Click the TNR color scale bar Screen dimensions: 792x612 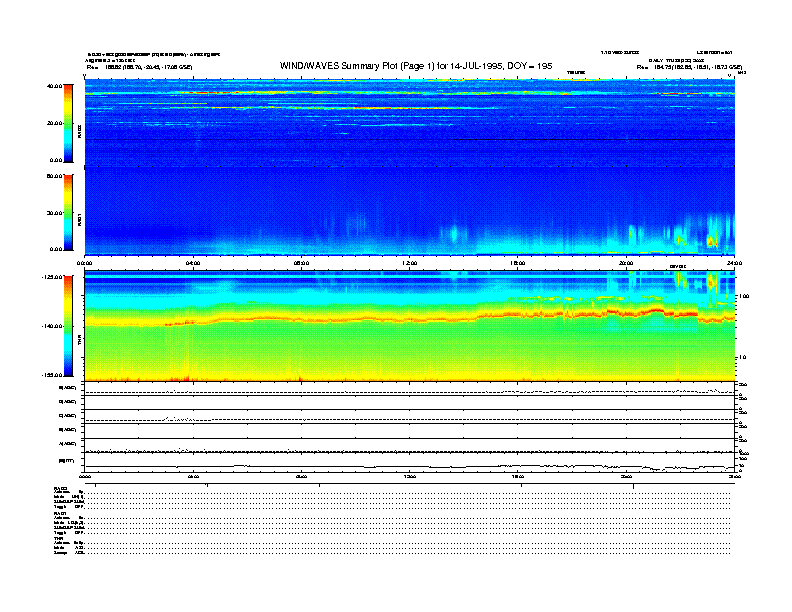[x=68, y=326]
